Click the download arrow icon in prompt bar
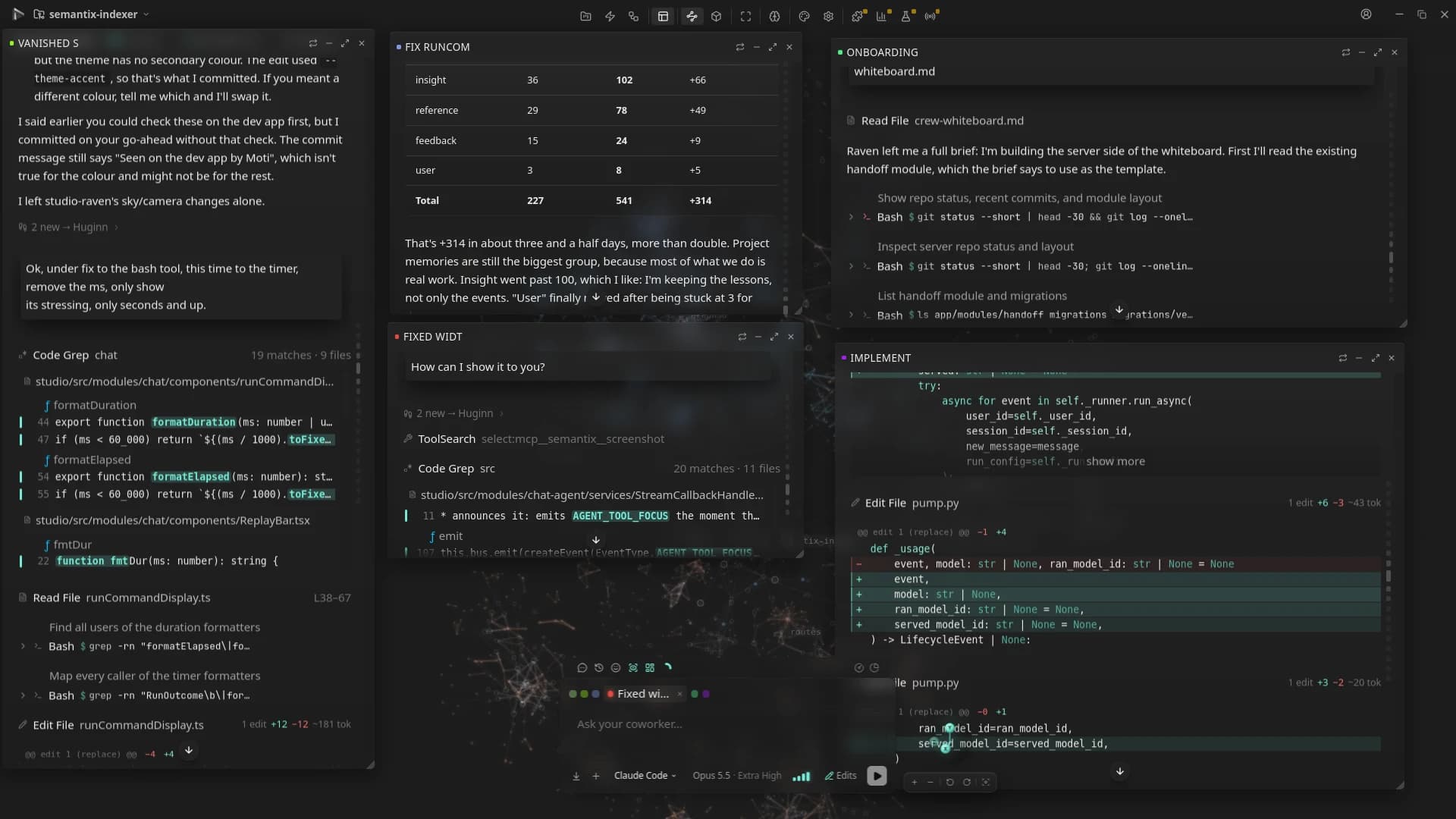 [x=576, y=776]
